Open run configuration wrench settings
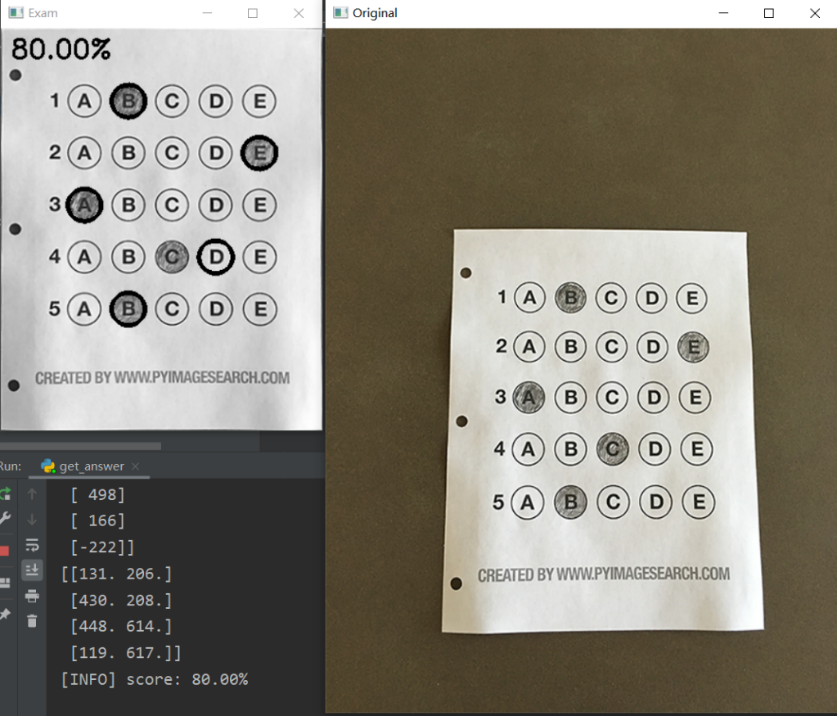Viewport: 837px width, 716px height. [x=4, y=518]
